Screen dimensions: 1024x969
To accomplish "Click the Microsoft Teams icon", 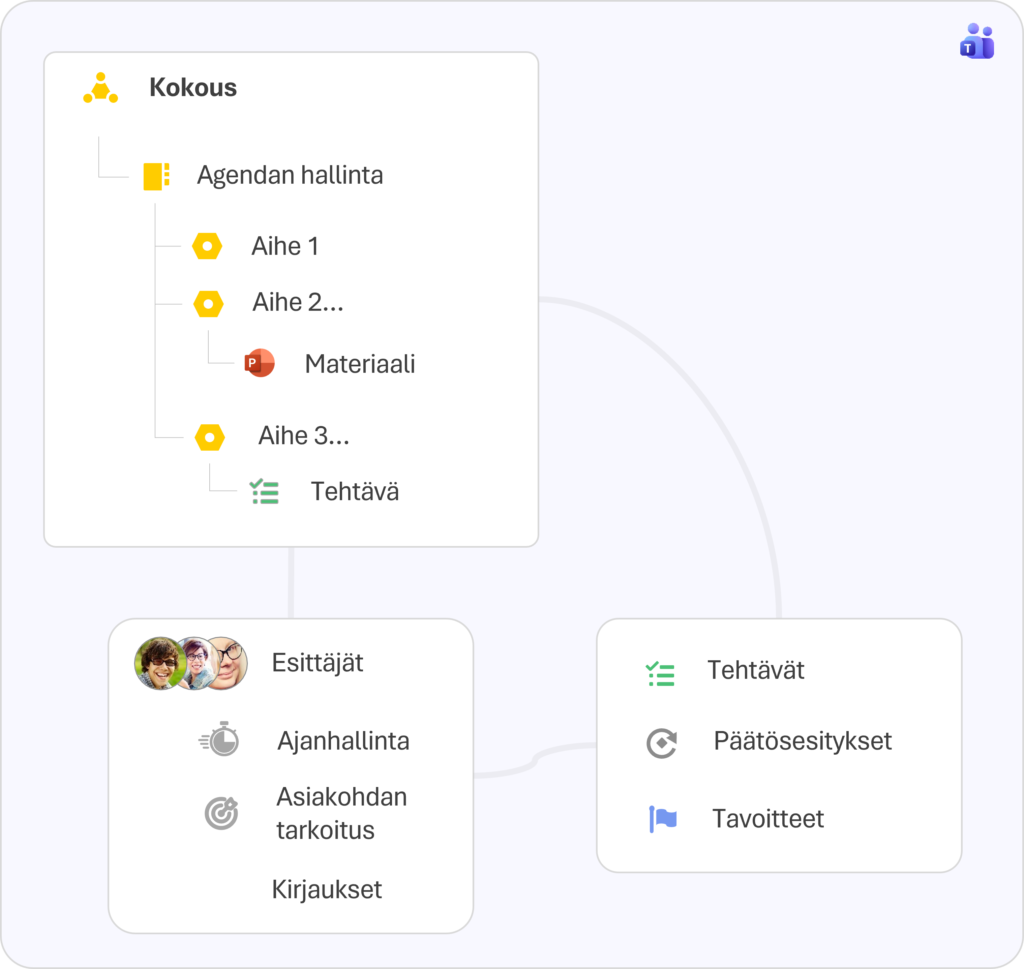I will [977, 42].
